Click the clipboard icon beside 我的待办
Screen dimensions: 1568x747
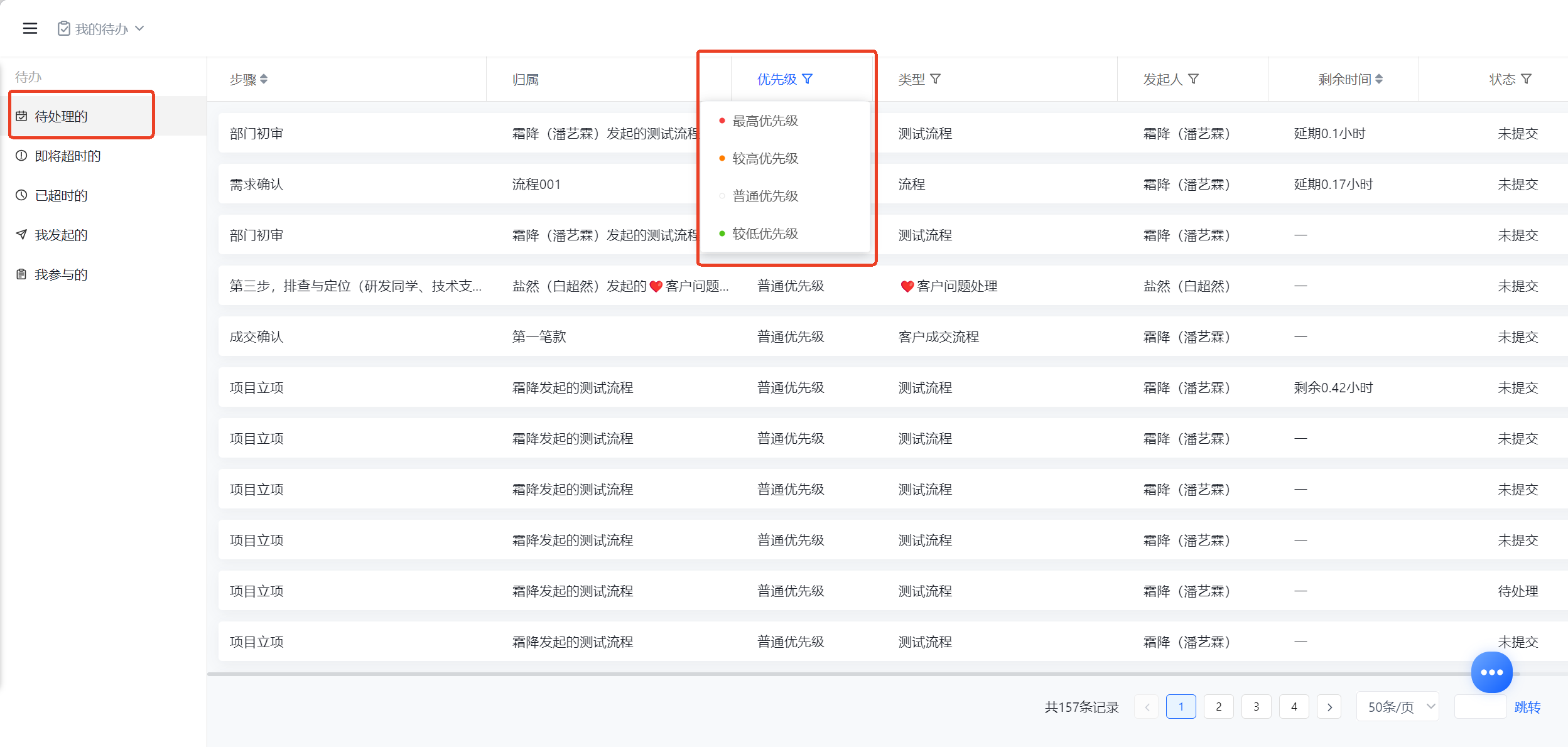tap(64, 28)
